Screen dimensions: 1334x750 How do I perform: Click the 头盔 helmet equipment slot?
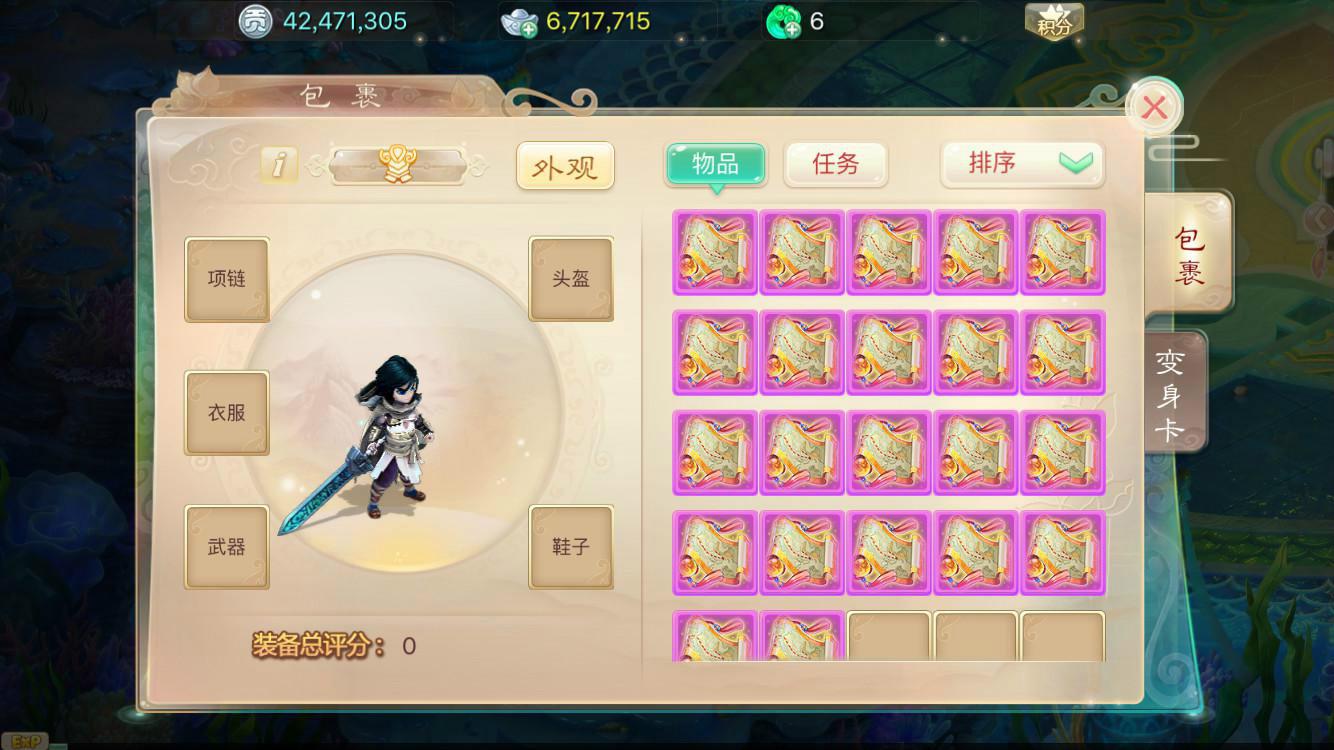point(571,279)
